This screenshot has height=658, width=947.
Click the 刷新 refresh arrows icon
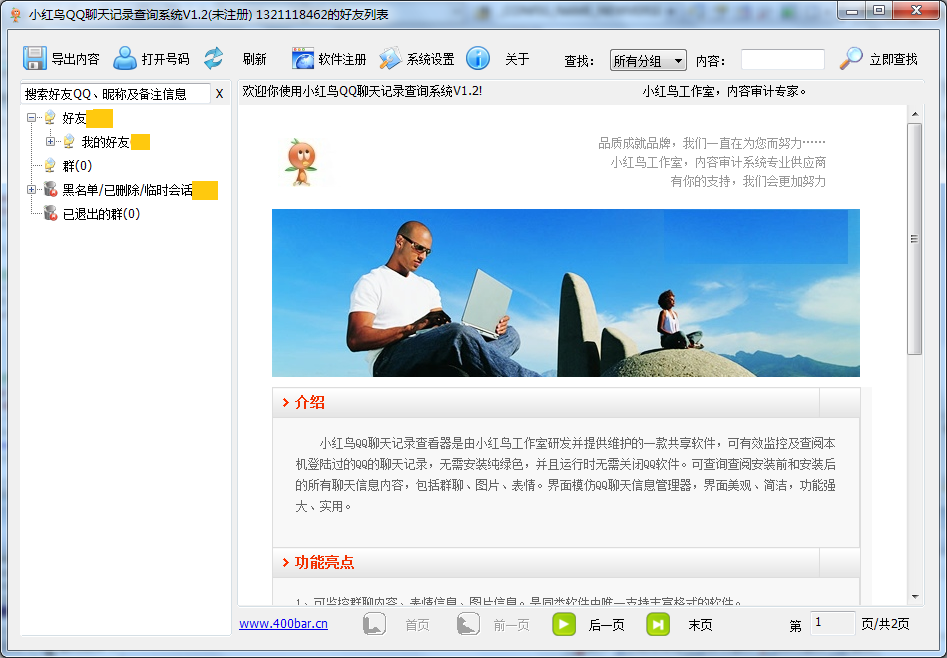coord(214,59)
